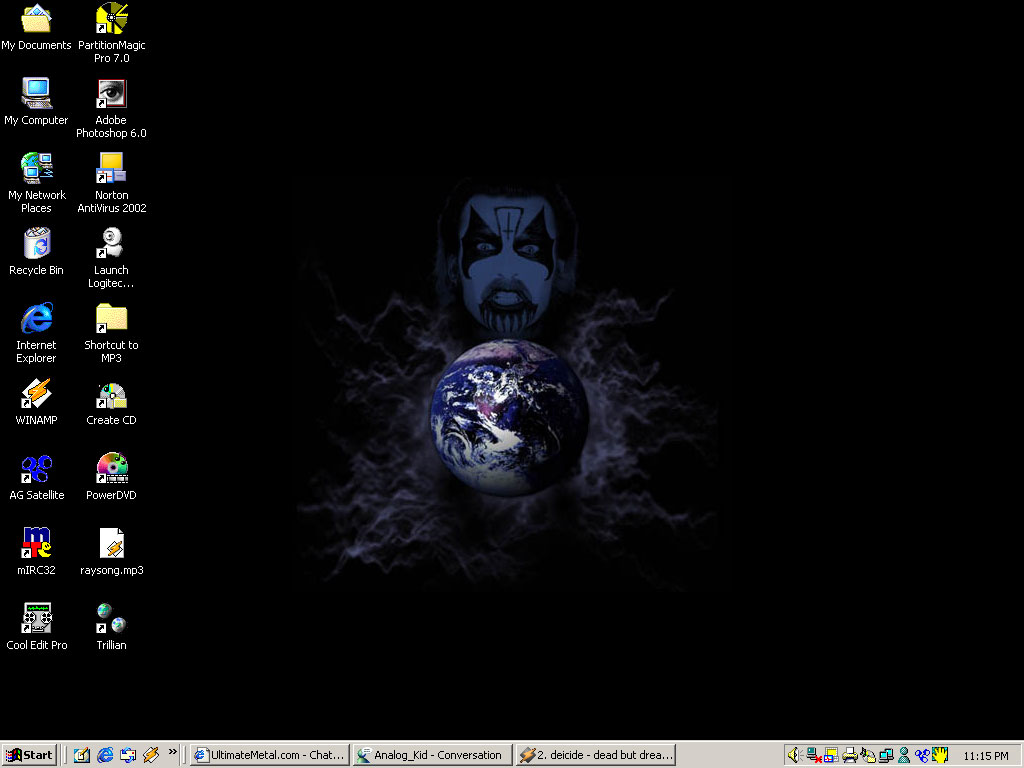Select the Recycle Bin icon
1024x768 pixels.
click(x=37, y=252)
